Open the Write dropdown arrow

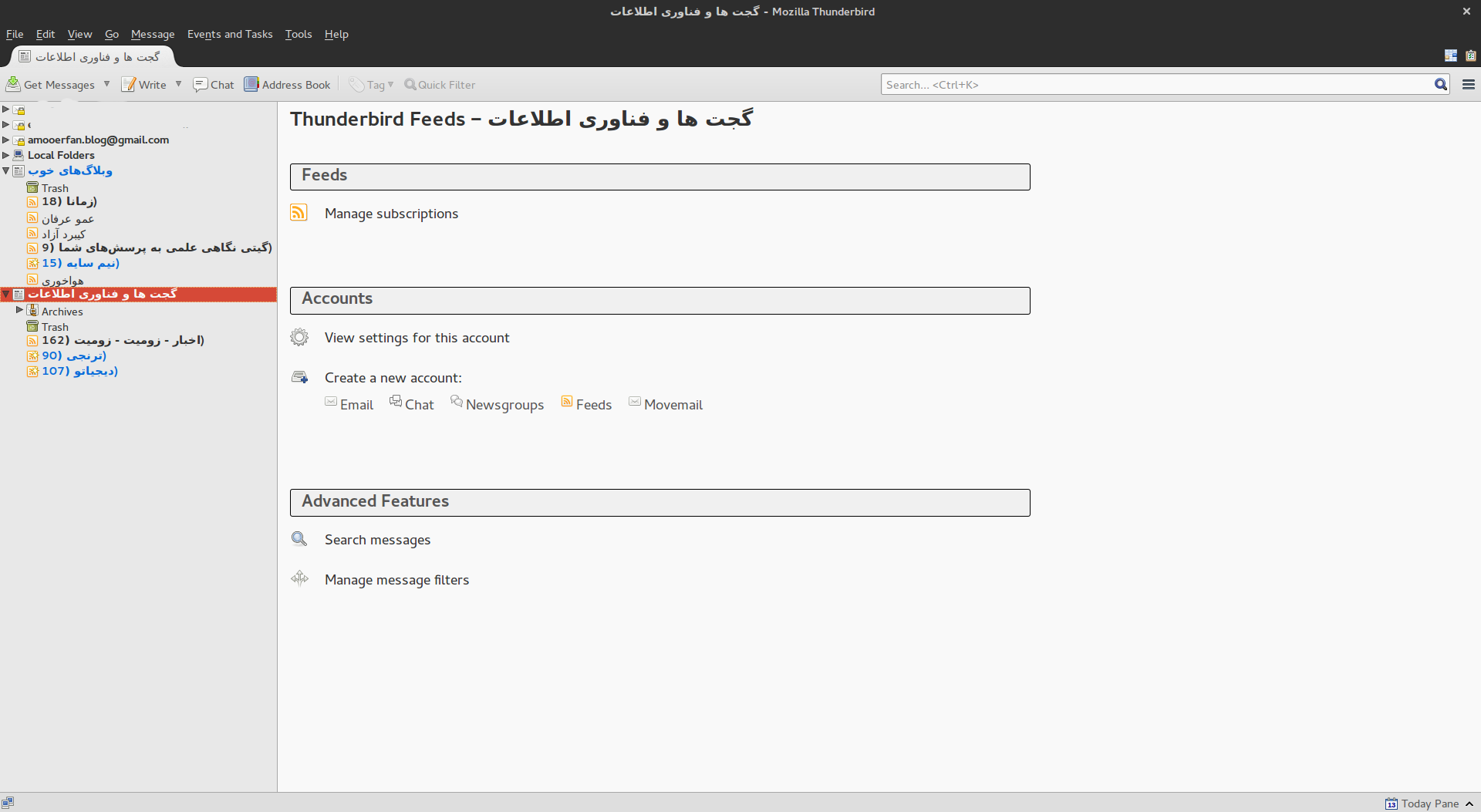pos(178,84)
